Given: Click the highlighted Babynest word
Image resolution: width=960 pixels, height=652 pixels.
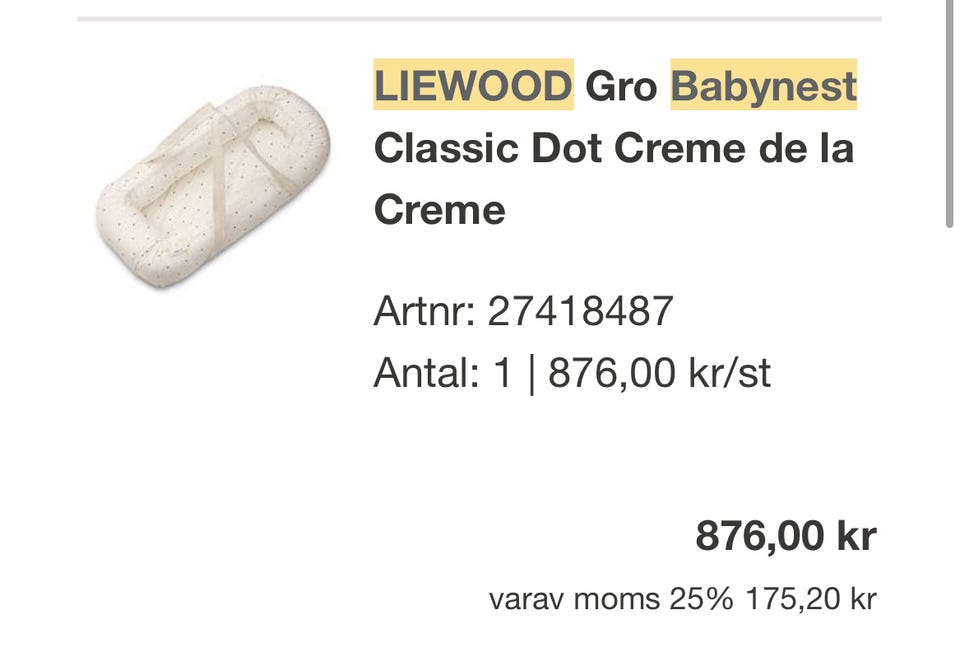Looking at the screenshot, I should tap(764, 86).
